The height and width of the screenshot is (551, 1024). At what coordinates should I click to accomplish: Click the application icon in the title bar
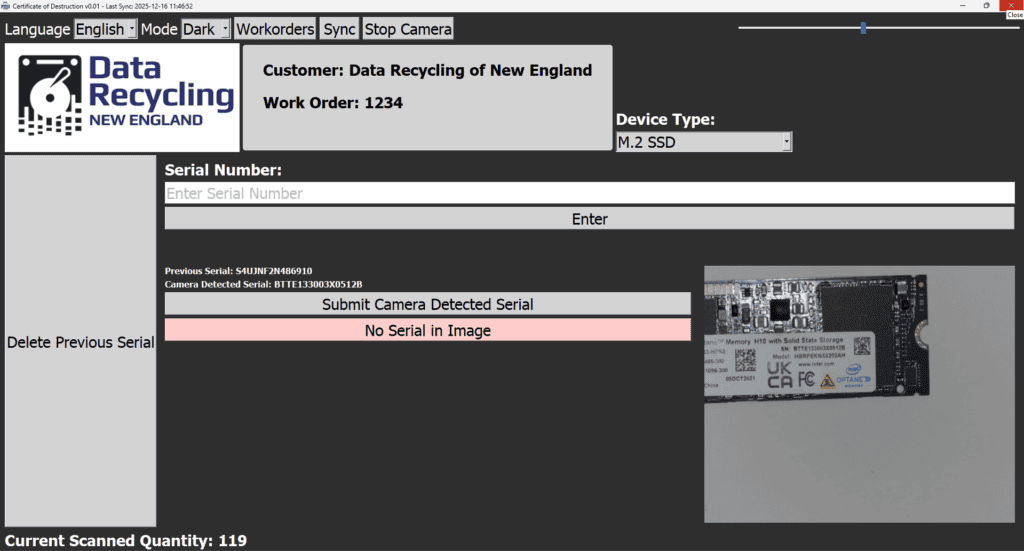(5, 5)
